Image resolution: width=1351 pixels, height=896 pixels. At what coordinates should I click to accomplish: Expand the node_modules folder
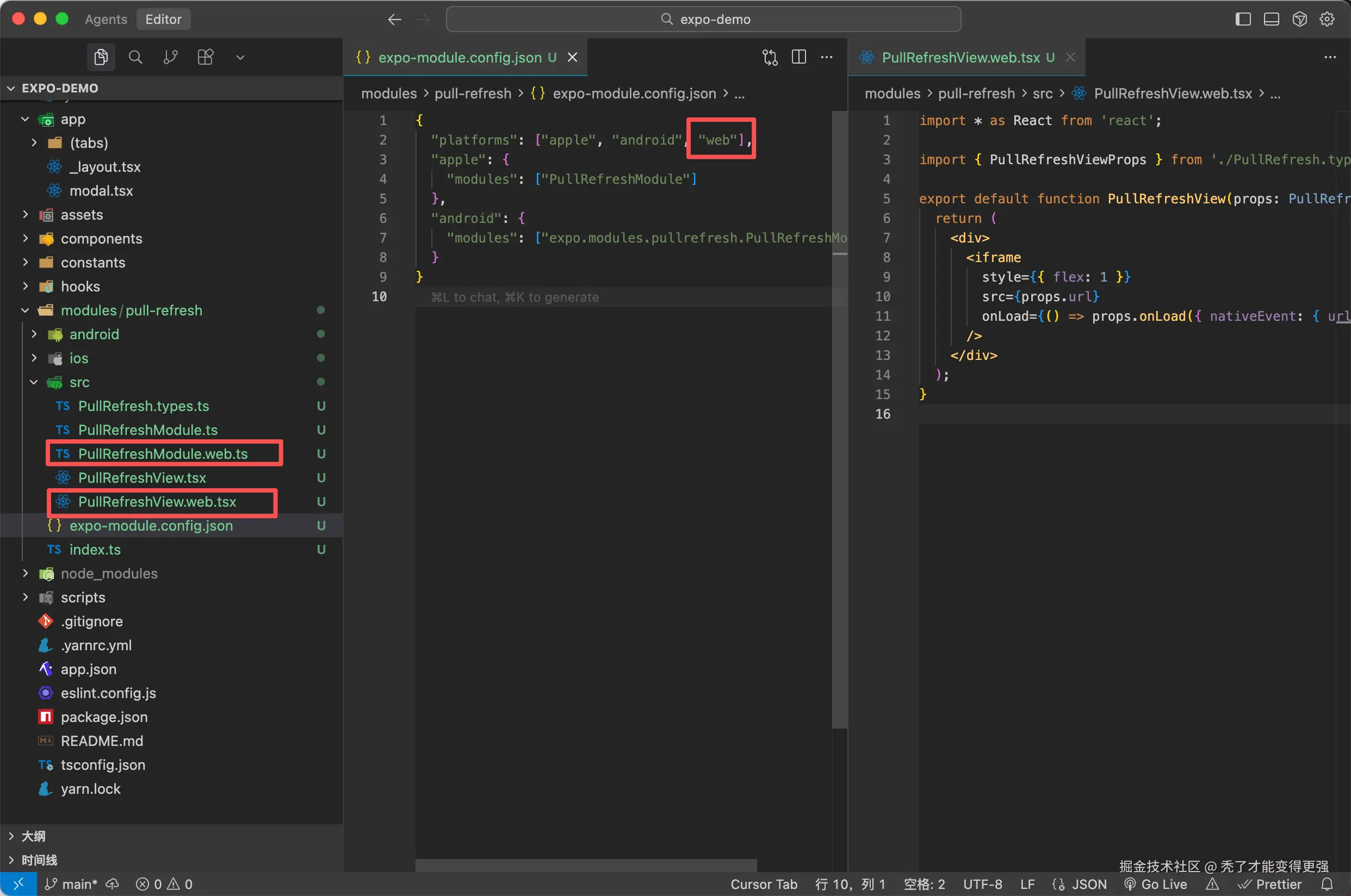tap(109, 573)
